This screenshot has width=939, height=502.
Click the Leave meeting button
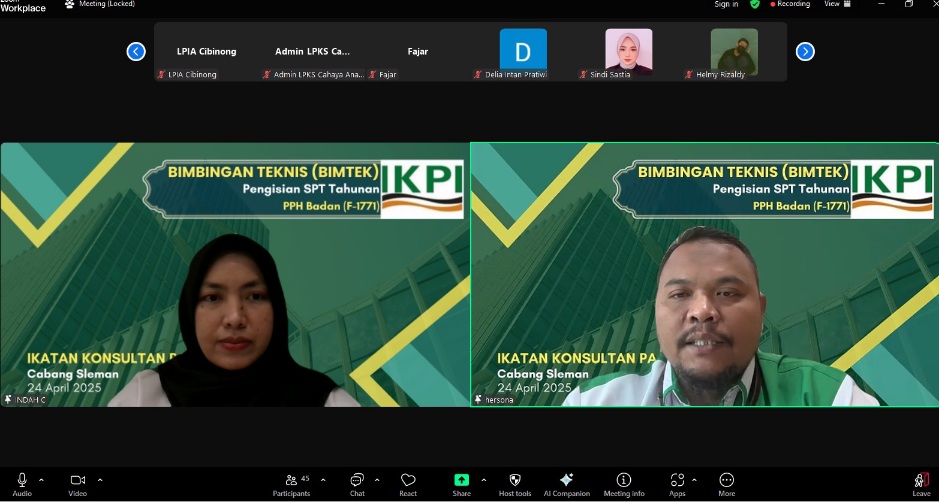click(922, 485)
